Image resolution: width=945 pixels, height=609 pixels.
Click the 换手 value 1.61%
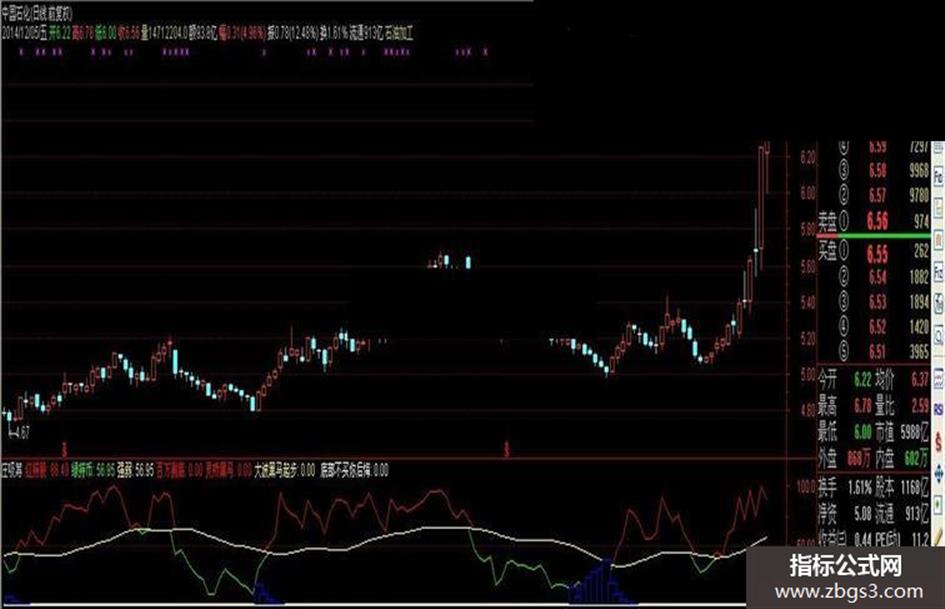point(858,488)
